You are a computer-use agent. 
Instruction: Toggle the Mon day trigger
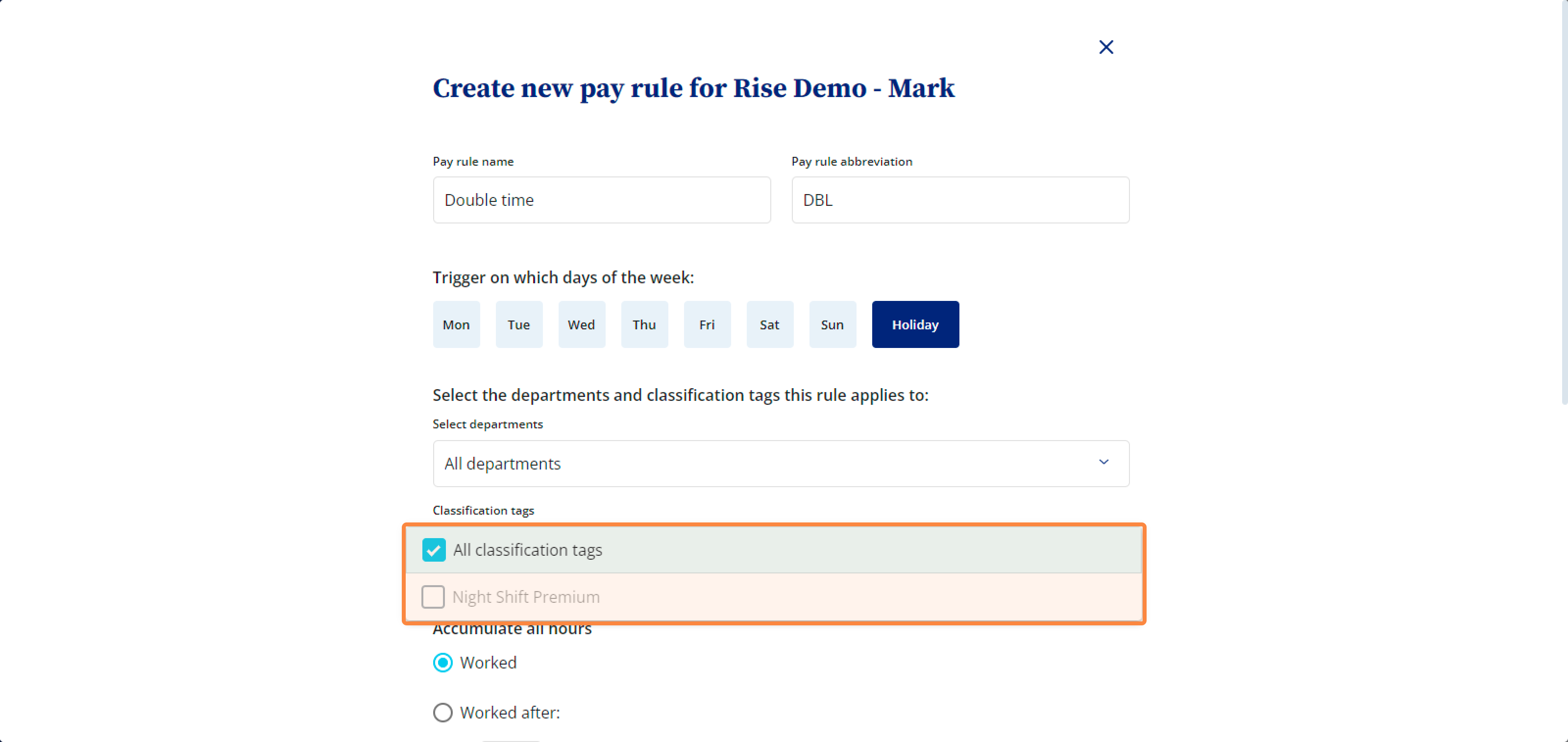point(456,324)
